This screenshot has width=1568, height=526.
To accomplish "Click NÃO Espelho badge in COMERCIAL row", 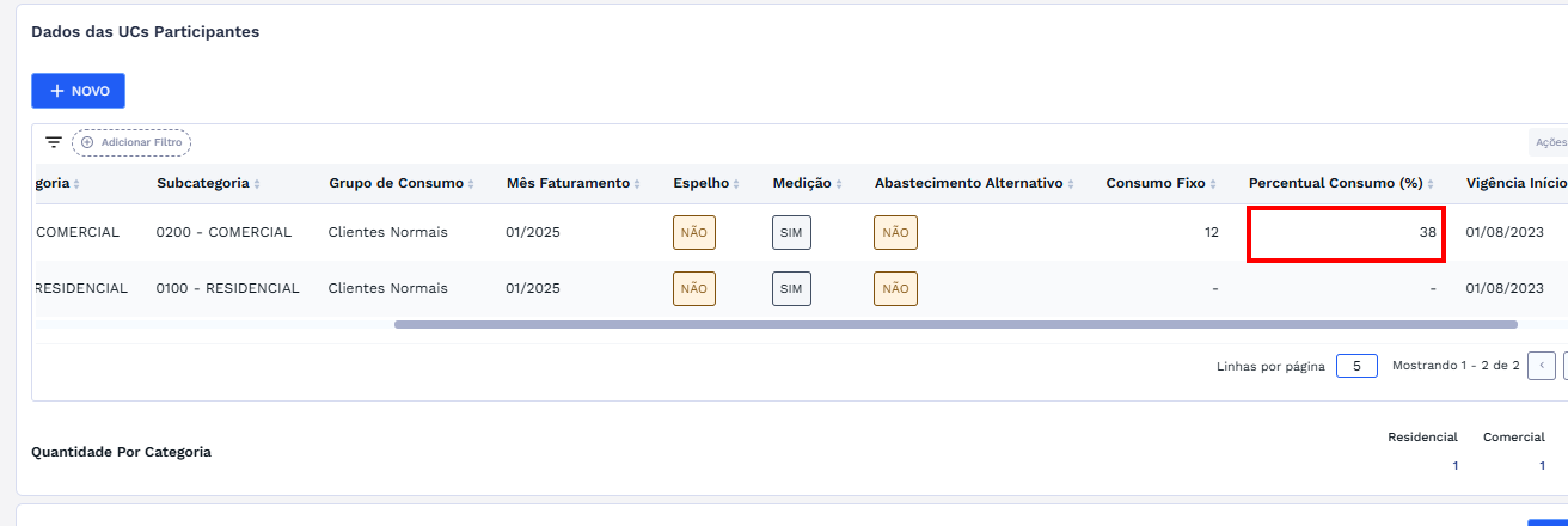I will pyautogui.click(x=694, y=233).
